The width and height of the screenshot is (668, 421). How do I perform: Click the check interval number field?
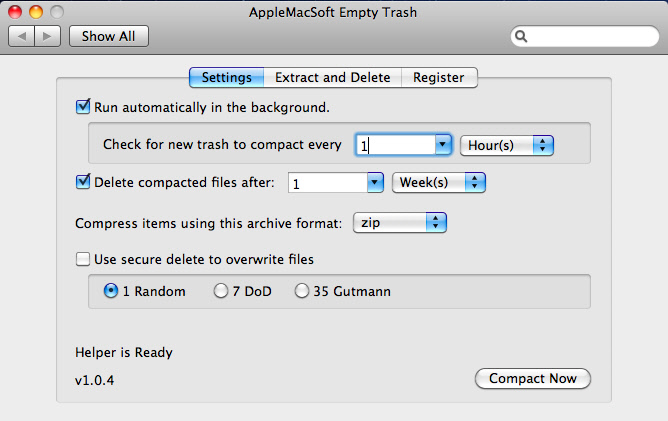[396, 145]
